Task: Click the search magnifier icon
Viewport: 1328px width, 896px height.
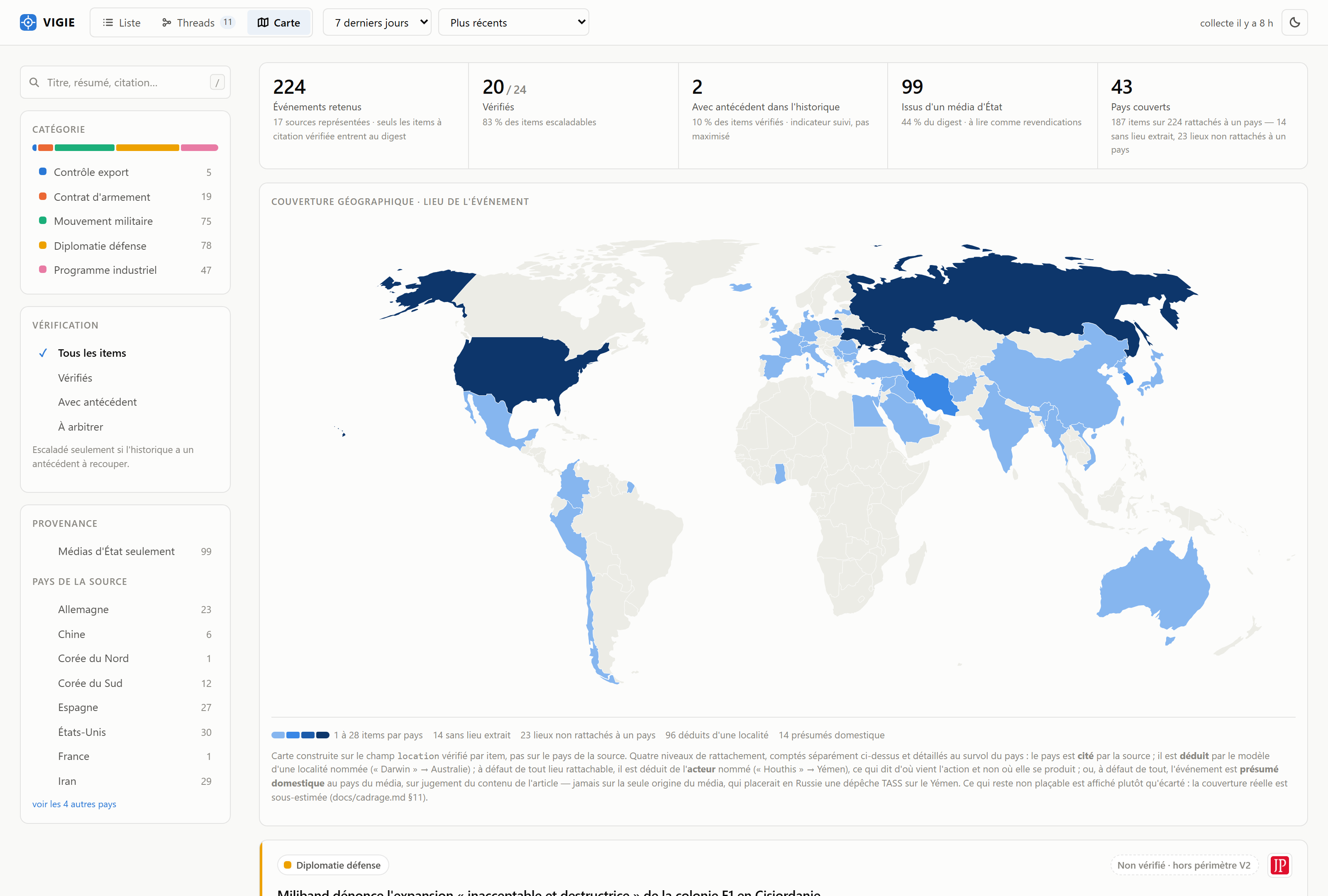Action: pos(34,82)
